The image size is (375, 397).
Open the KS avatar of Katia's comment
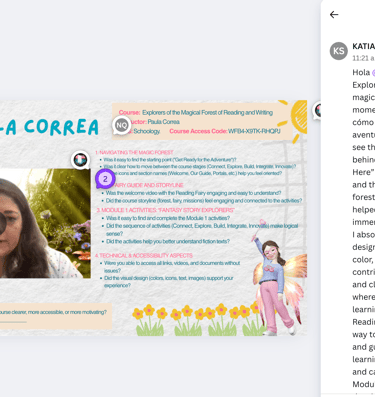coord(339,51)
